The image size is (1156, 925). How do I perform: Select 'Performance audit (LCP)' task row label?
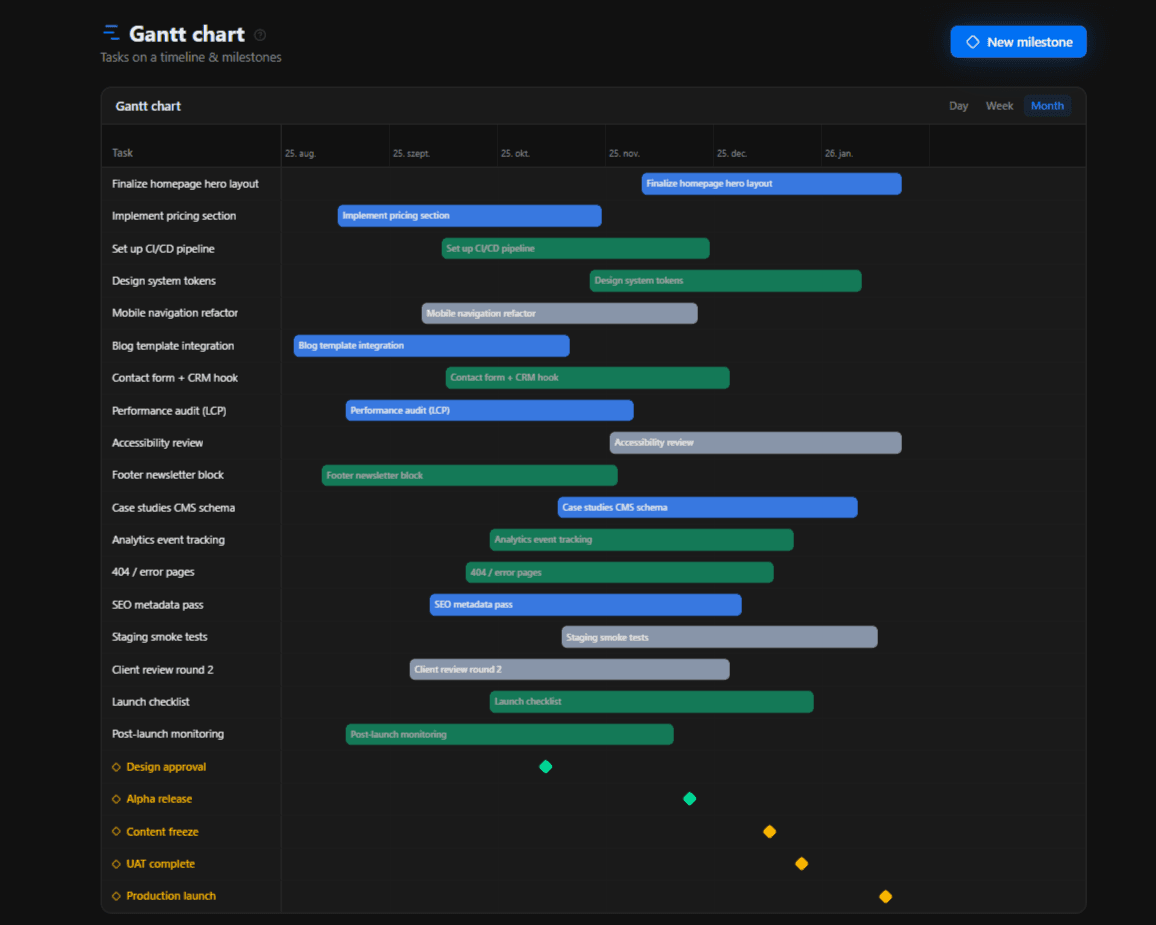(x=169, y=411)
